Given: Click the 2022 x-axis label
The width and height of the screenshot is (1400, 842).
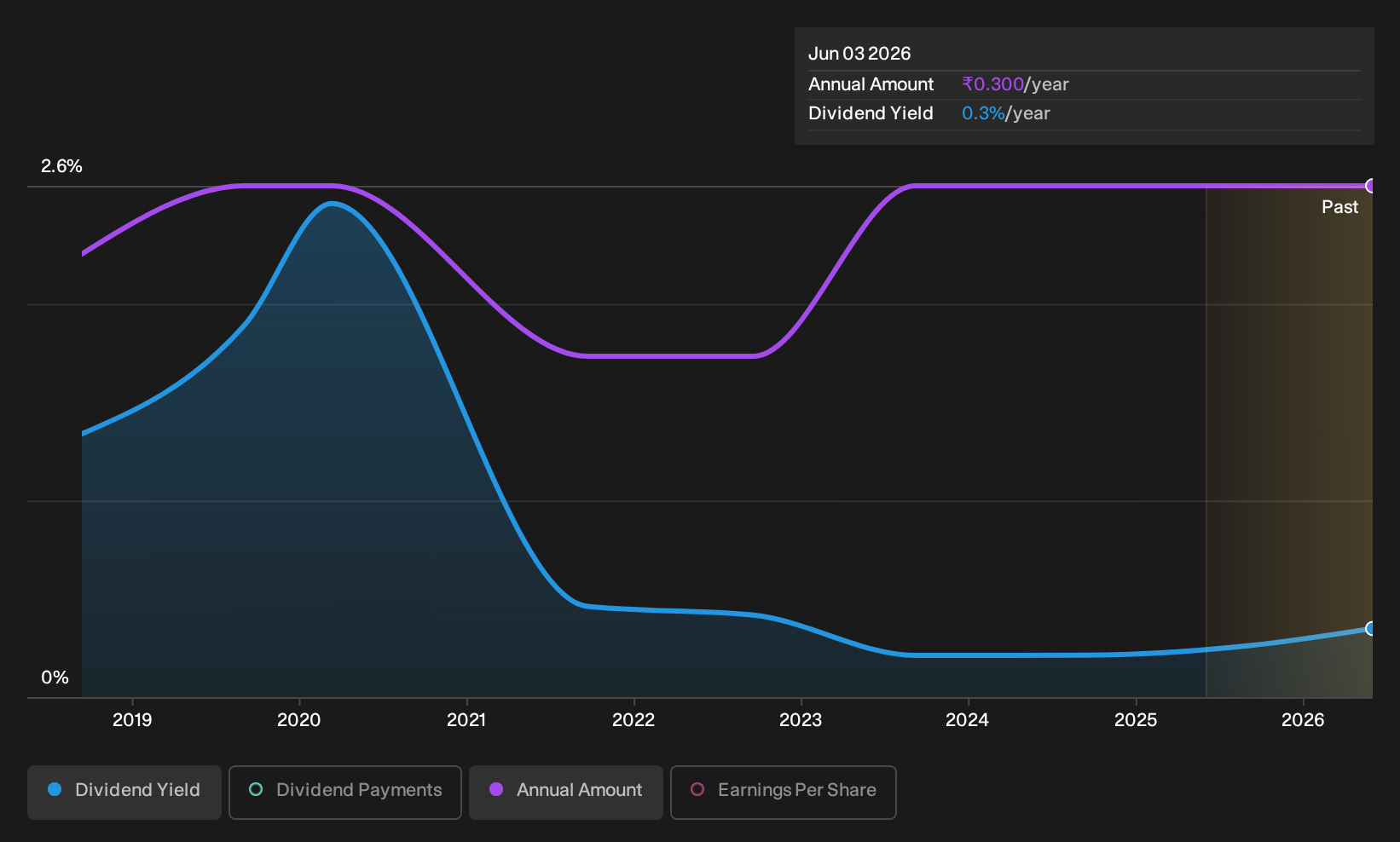Looking at the screenshot, I should [x=633, y=720].
